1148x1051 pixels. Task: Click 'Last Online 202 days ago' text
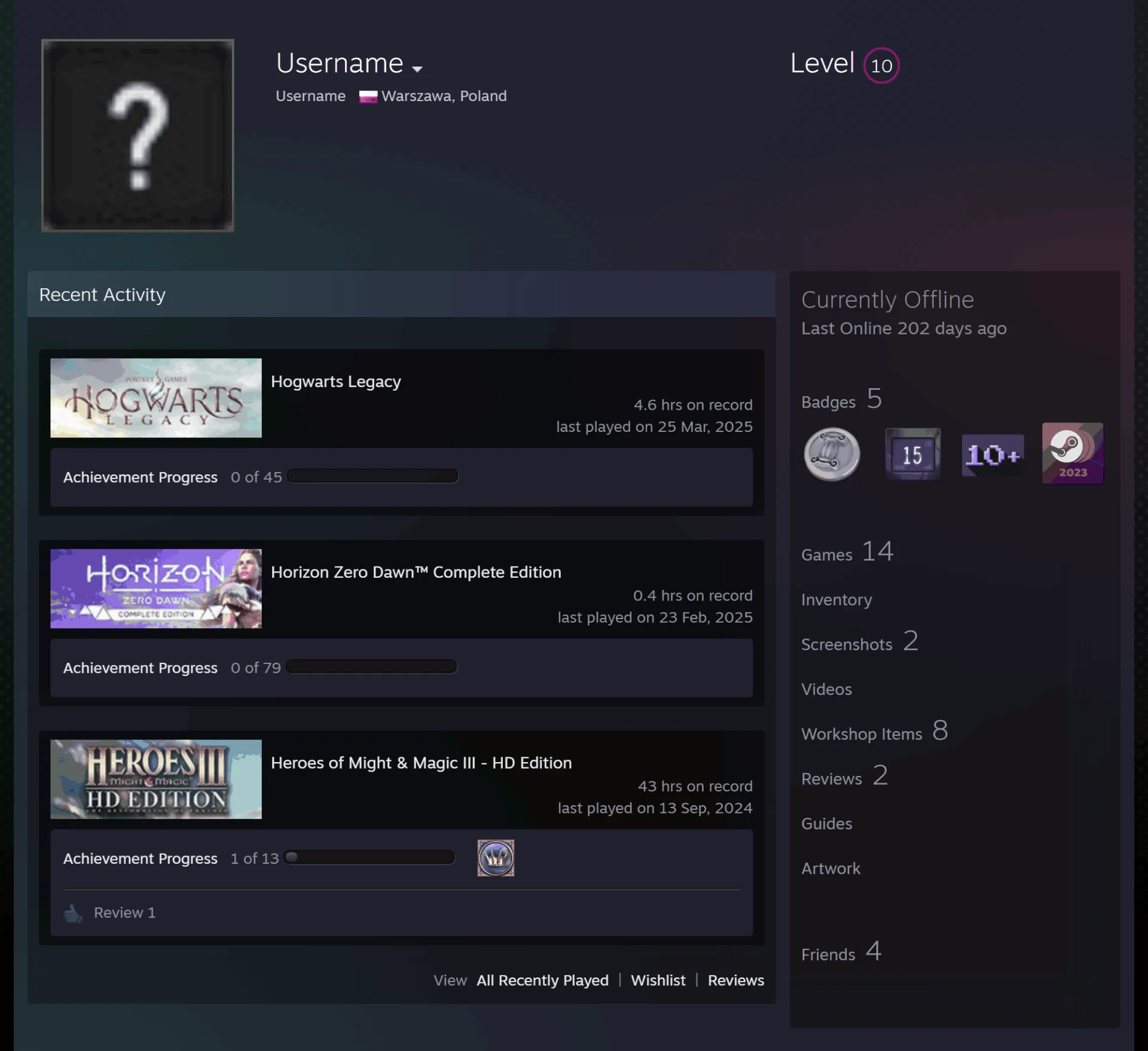(904, 329)
